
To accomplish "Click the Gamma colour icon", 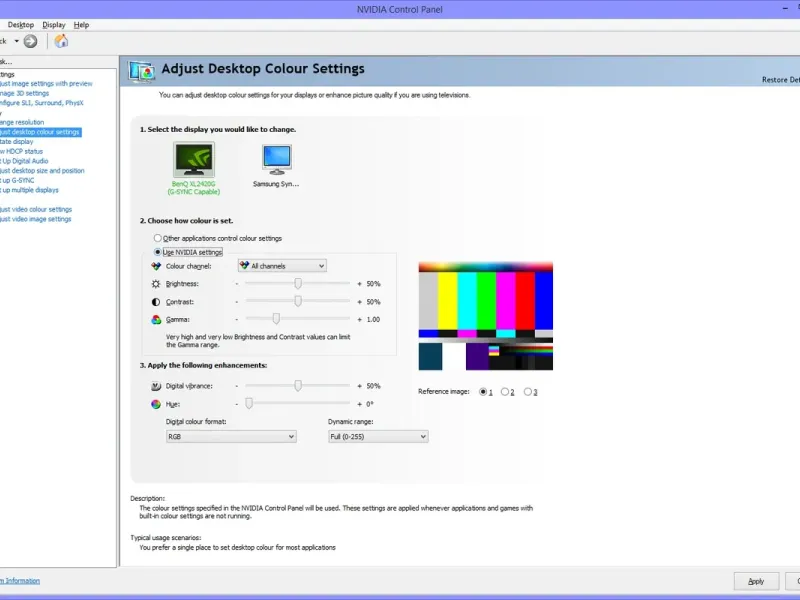I will (x=156, y=320).
